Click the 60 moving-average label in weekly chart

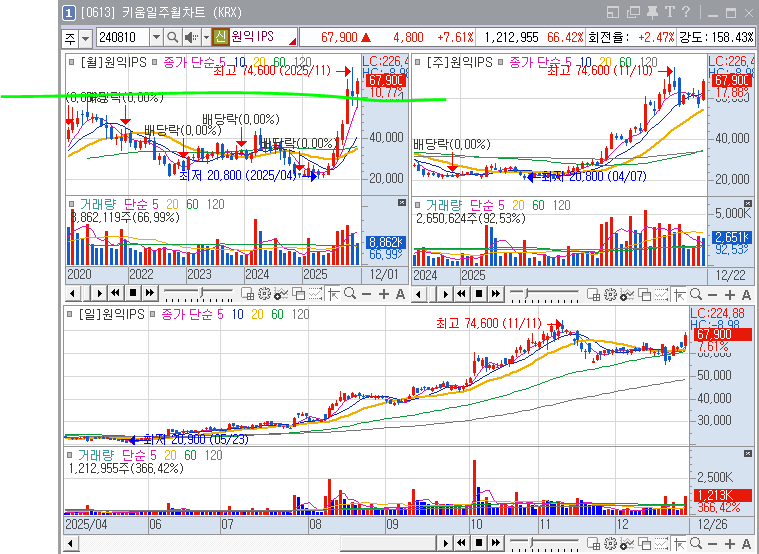625,62
